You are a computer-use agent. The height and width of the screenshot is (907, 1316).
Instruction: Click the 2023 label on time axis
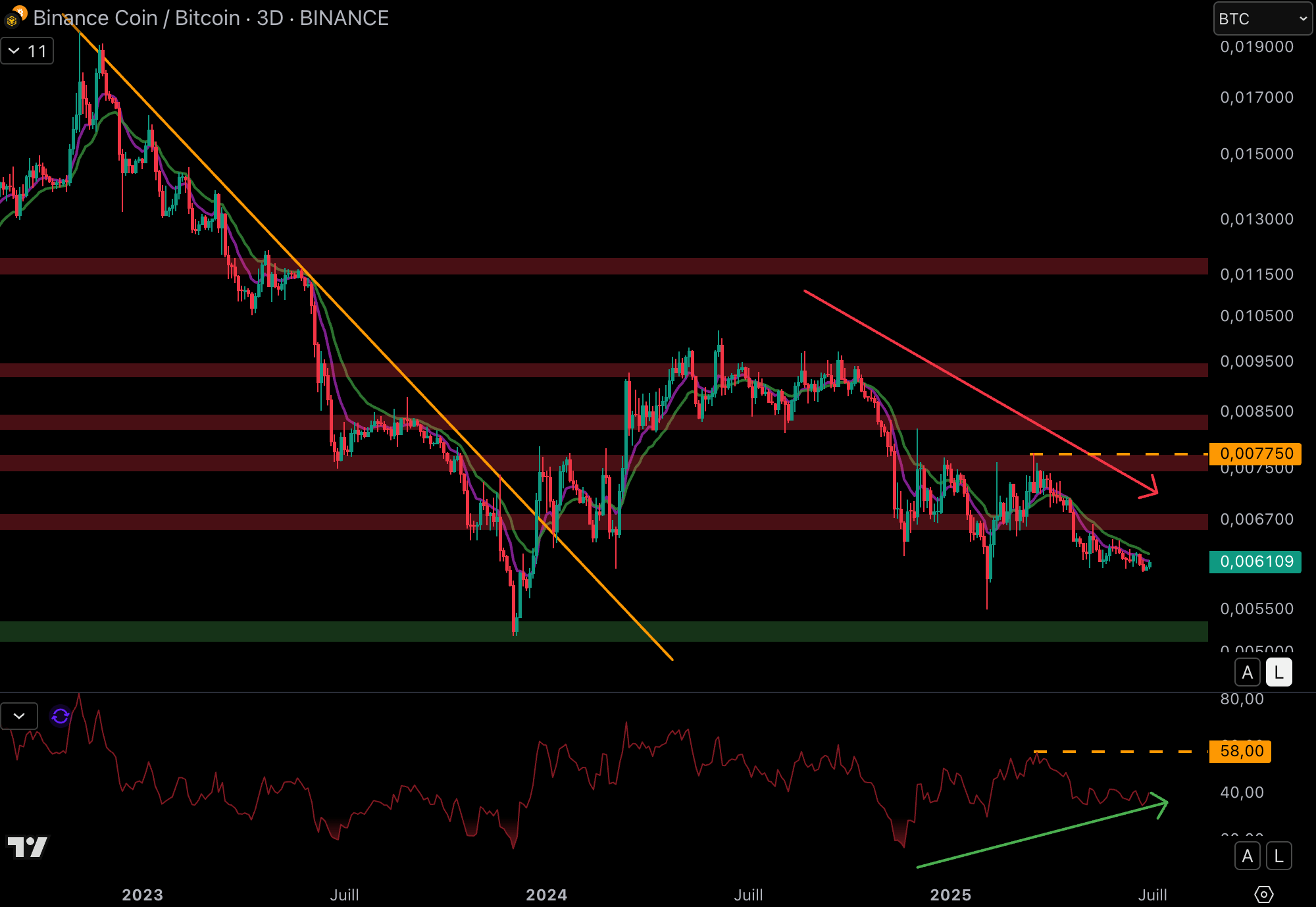coord(143,894)
